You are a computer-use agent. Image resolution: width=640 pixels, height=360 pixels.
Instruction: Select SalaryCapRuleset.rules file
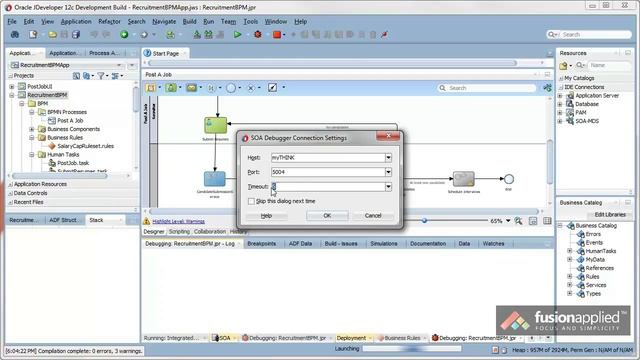click(85, 146)
